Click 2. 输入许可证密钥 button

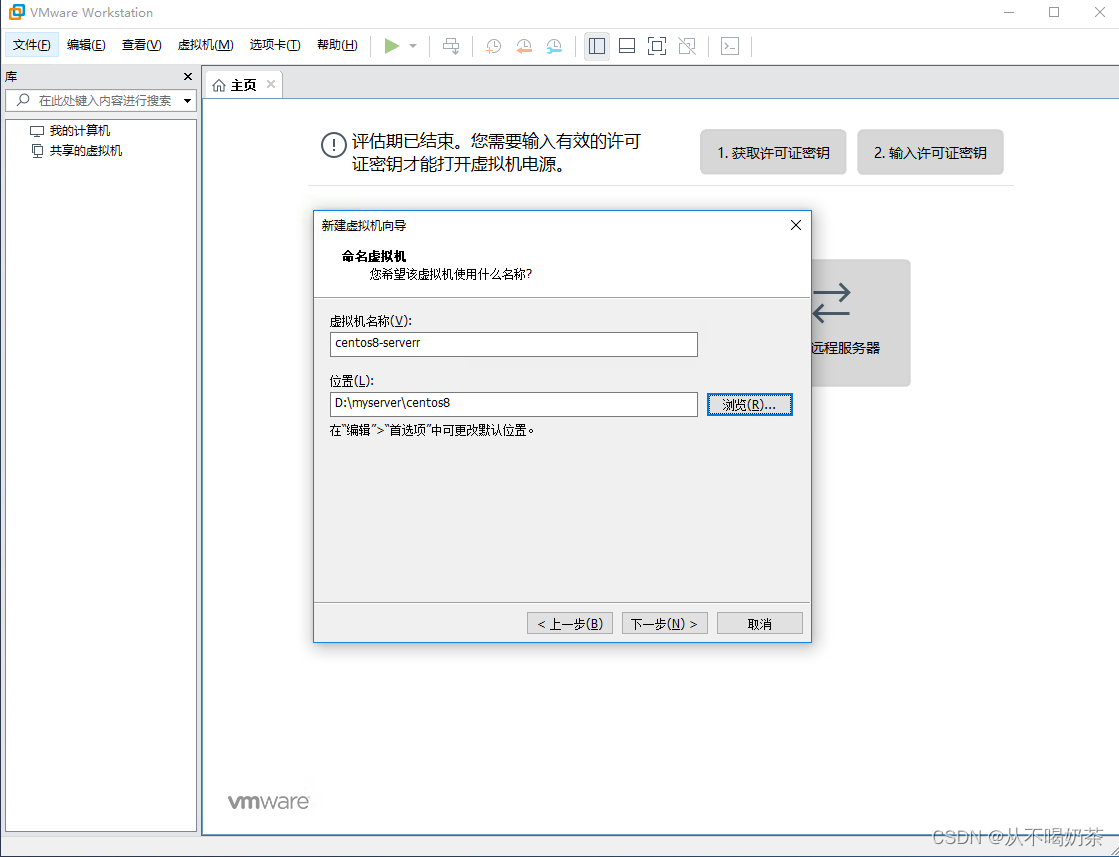(930, 152)
